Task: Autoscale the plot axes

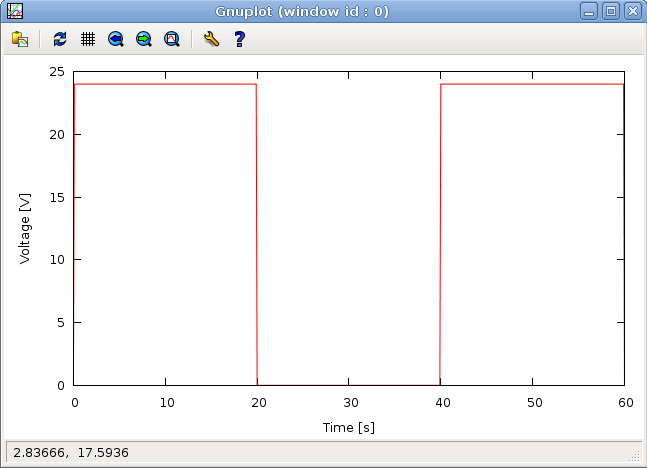Action: pyautogui.click(x=172, y=39)
